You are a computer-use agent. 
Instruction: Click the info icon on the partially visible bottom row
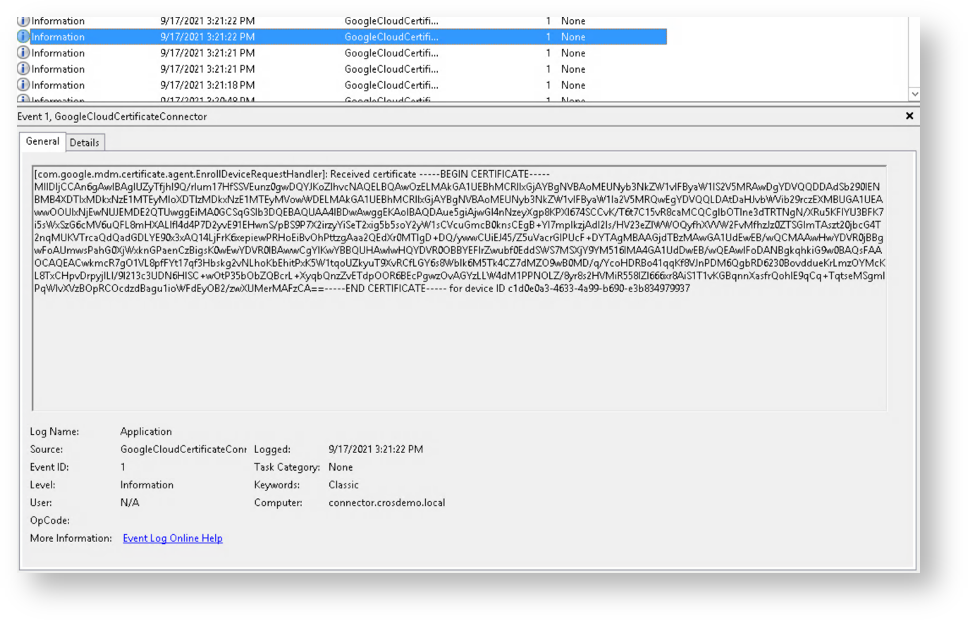pos(24,100)
